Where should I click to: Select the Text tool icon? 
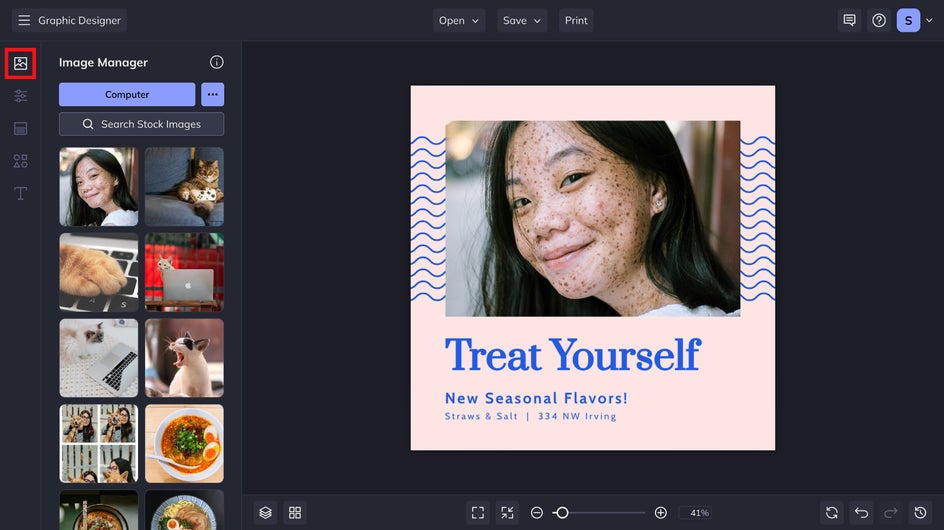click(20, 193)
